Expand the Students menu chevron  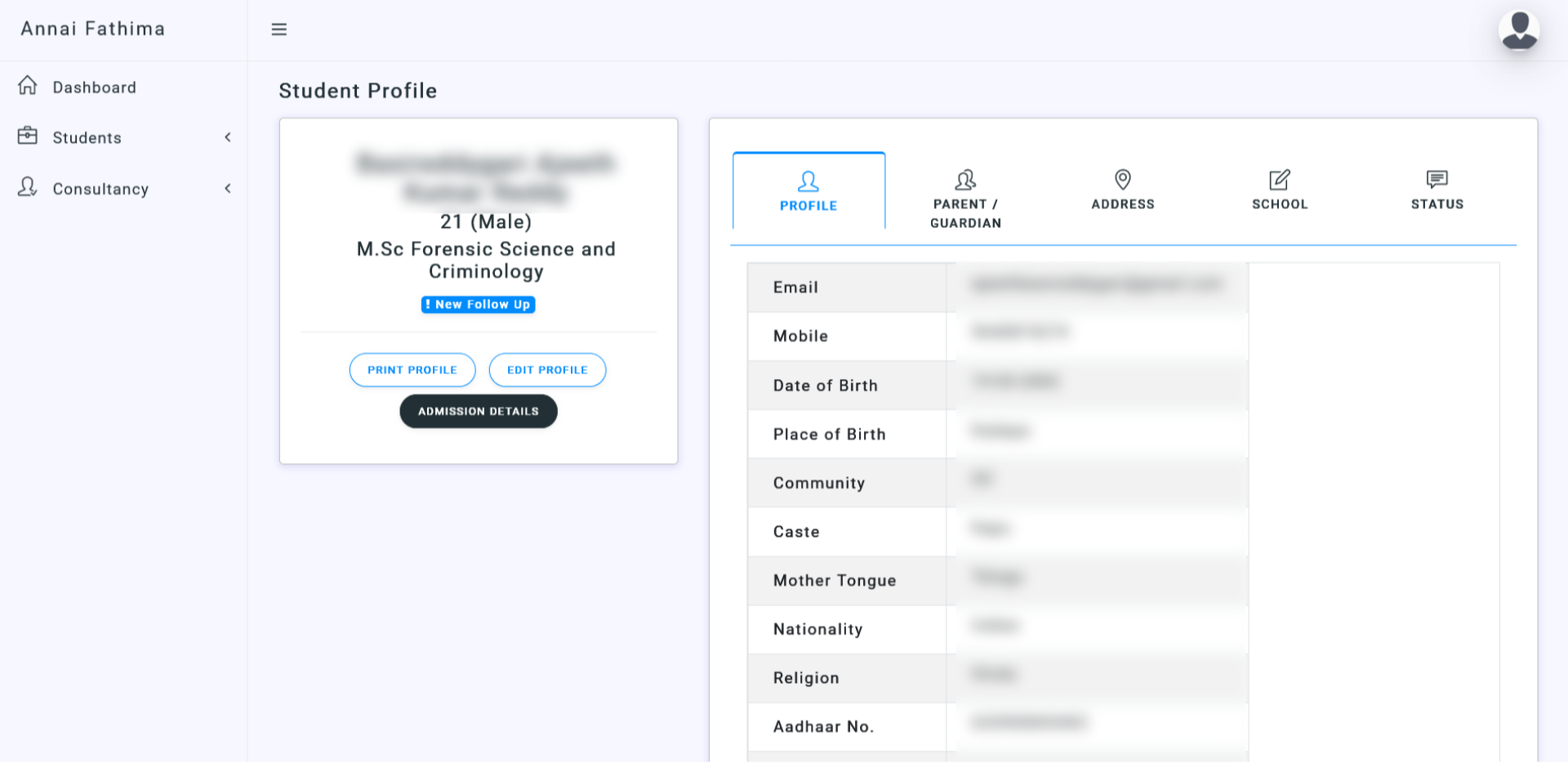tap(228, 137)
